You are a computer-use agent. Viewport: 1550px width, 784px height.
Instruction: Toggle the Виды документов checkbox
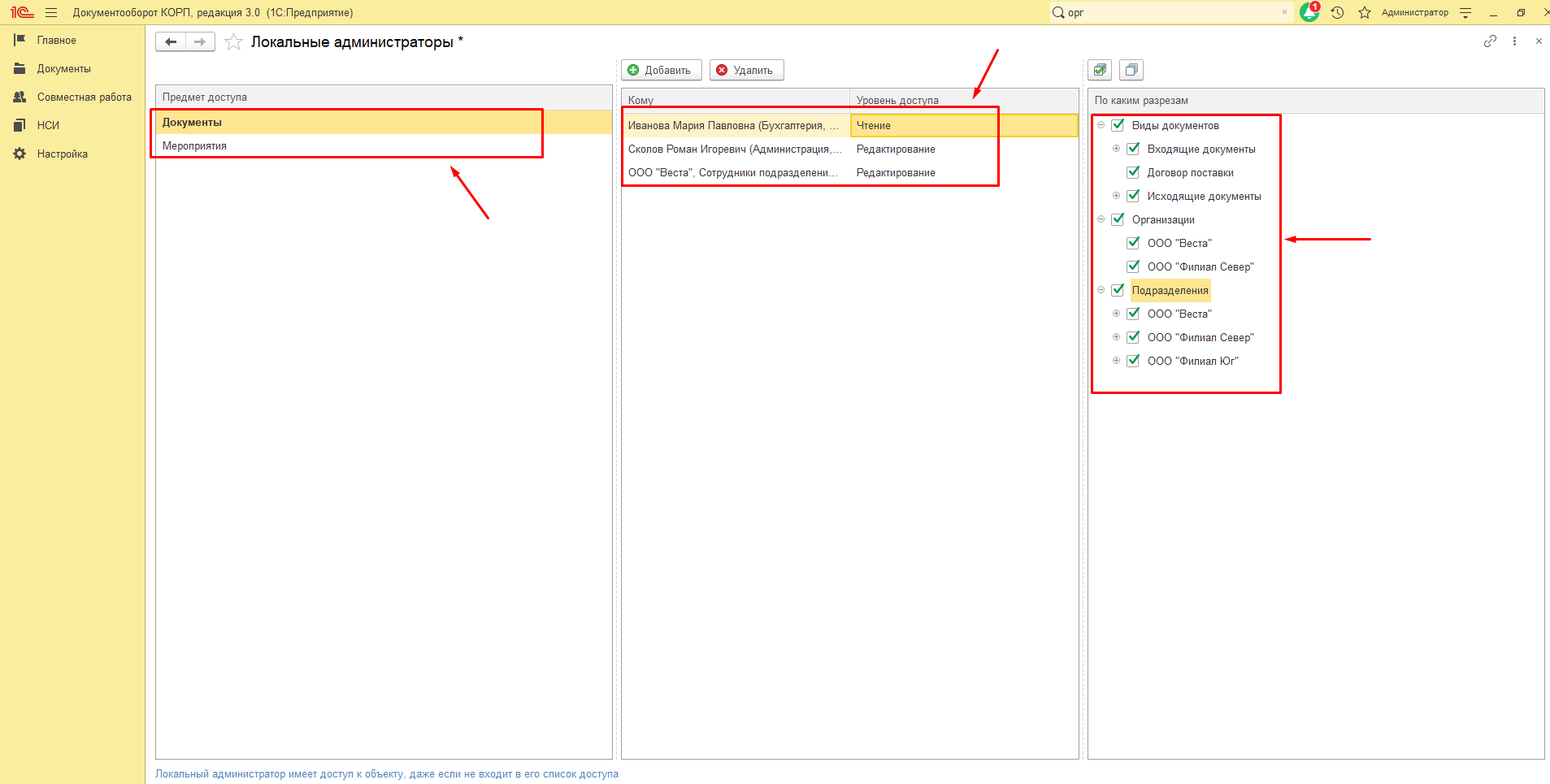(x=1118, y=125)
